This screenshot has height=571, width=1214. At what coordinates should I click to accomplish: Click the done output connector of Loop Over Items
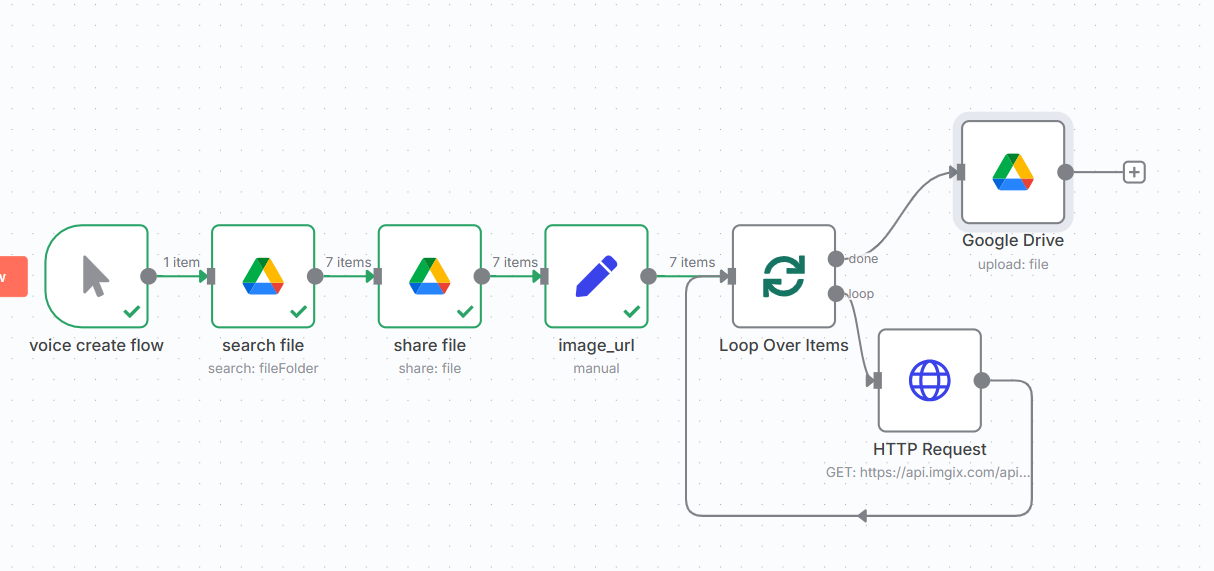coord(836,259)
